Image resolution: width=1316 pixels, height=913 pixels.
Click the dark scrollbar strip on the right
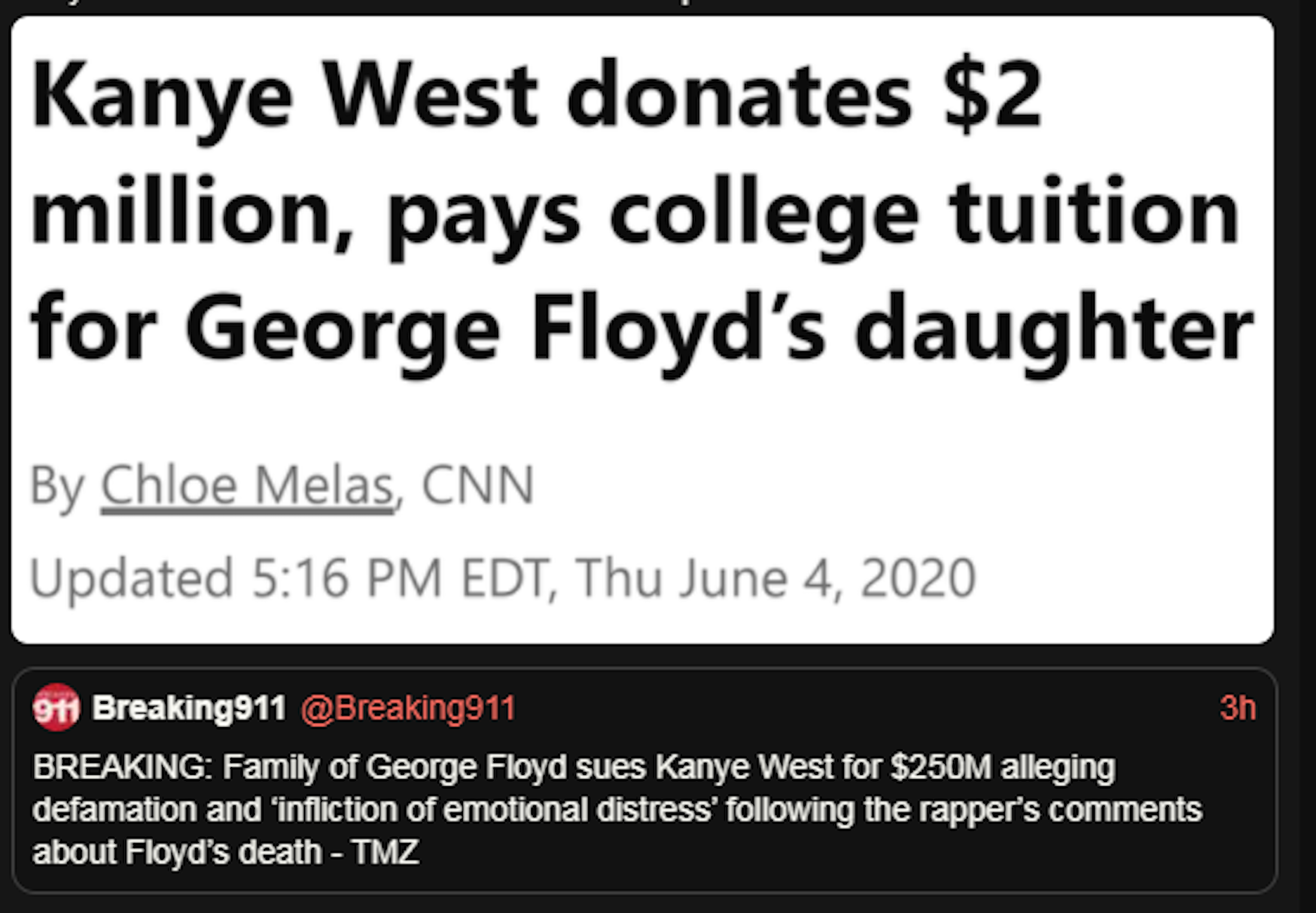click(x=1307, y=454)
